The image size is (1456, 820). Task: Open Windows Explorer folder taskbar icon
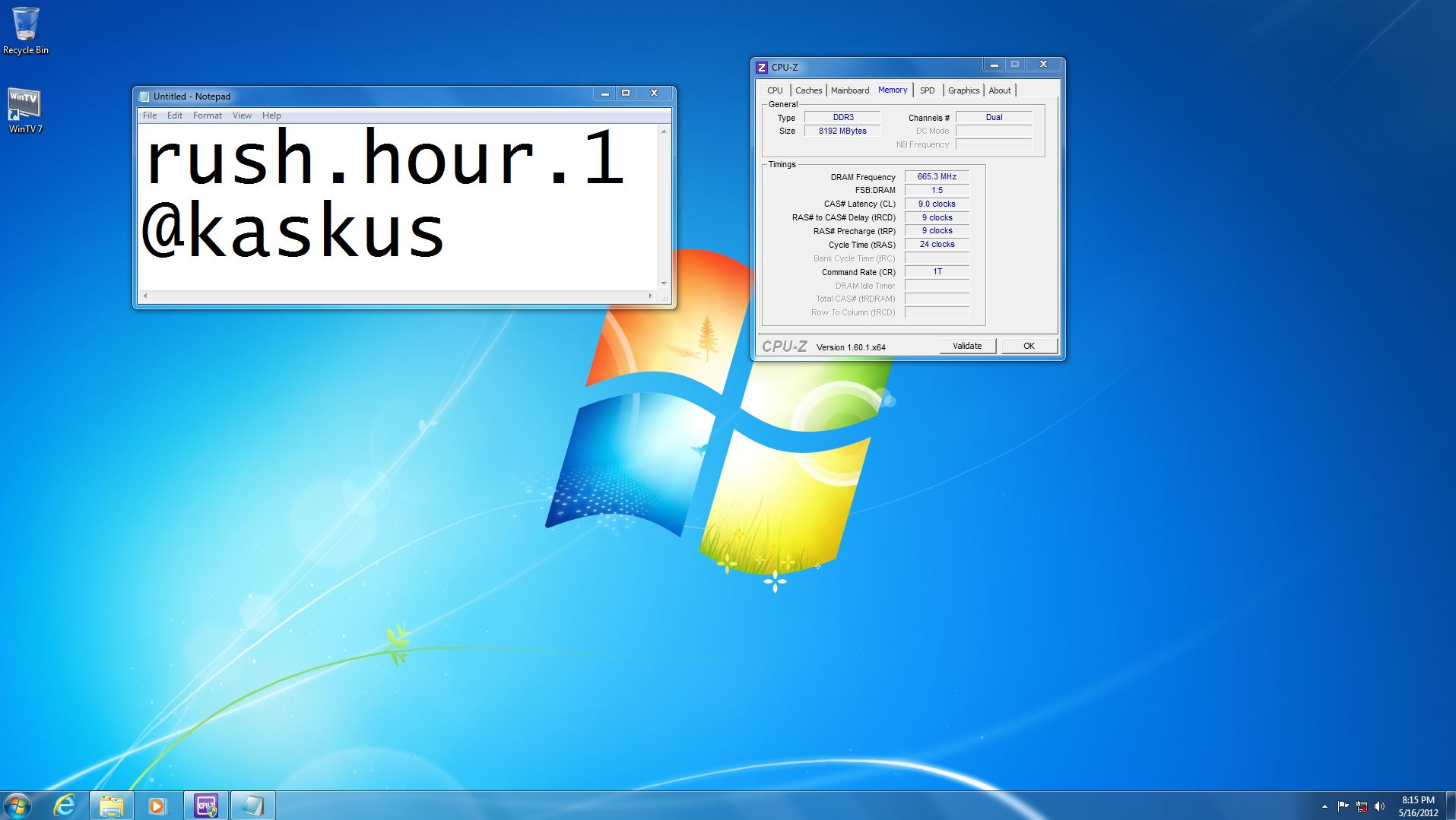pos(112,806)
